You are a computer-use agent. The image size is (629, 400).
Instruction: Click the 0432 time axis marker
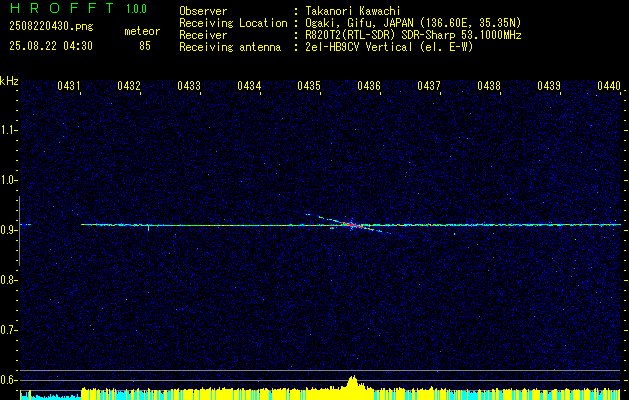pyautogui.click(x=129, y=86)
